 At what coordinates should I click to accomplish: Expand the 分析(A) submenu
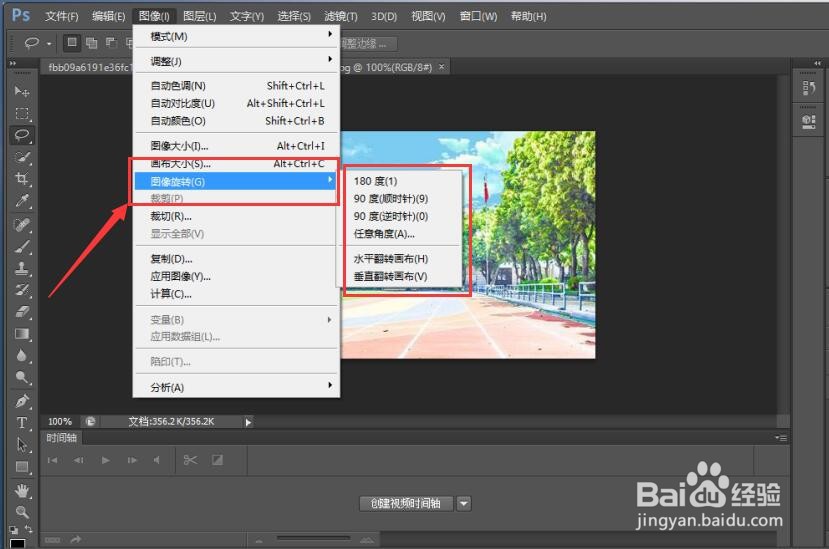pos(236,387)
